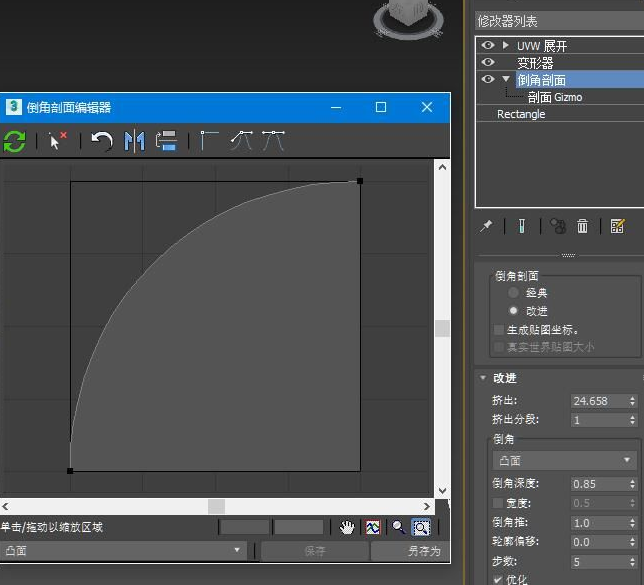The image size is (644, 585).
Task: Click the make unique icon
Action: [x=558, y=226]
